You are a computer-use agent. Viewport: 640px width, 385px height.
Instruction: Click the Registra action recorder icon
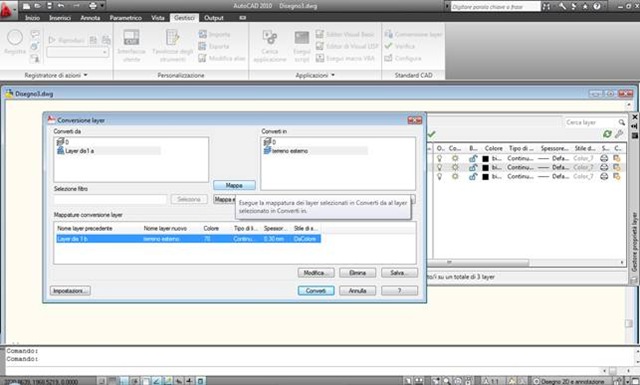click(x=15, y=38)
